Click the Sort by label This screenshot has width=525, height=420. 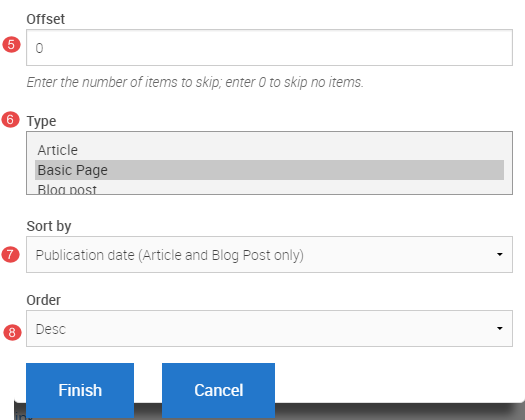pos(49,226)
